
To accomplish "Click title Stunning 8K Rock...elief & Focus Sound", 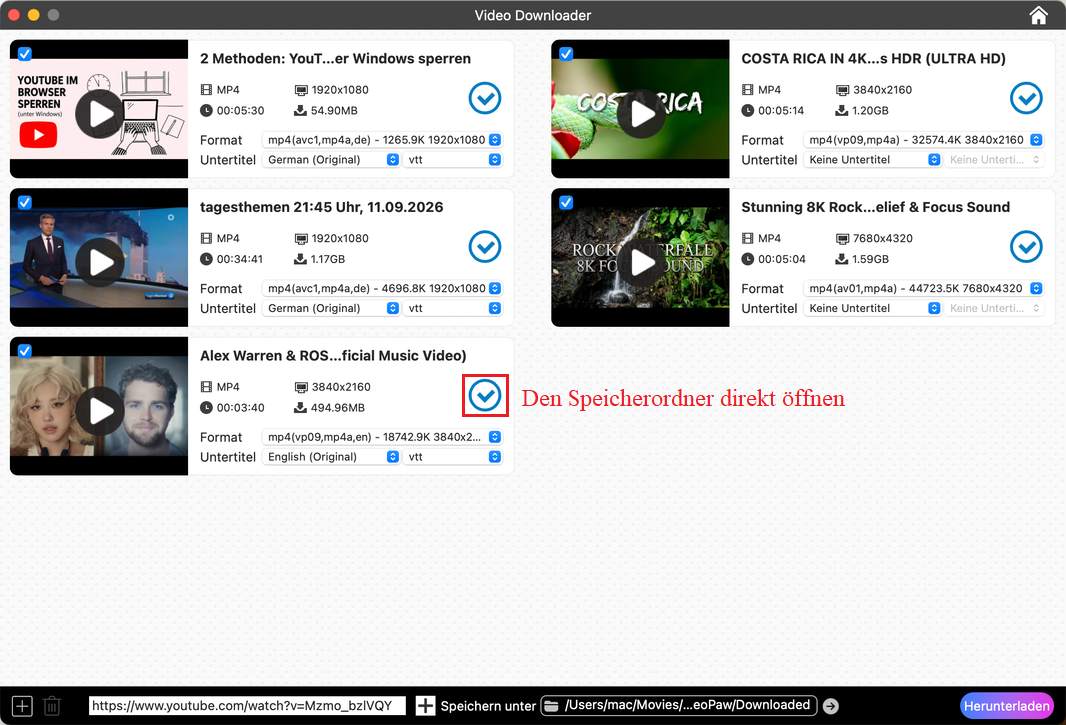I will [876, 207].
